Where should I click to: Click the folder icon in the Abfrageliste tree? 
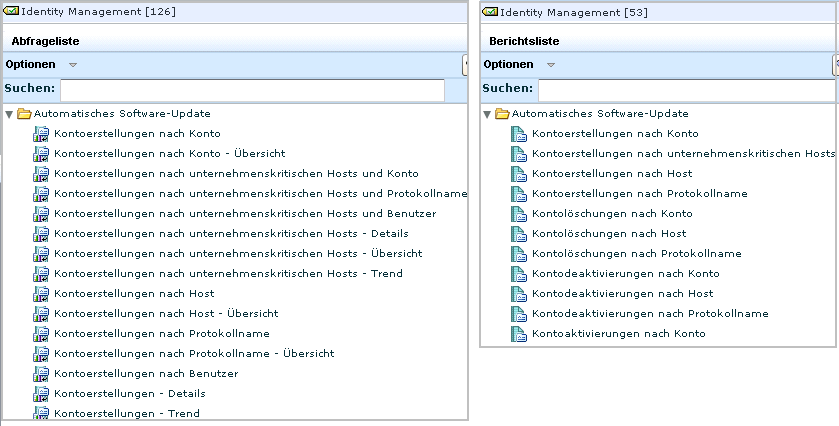(24, 114)
